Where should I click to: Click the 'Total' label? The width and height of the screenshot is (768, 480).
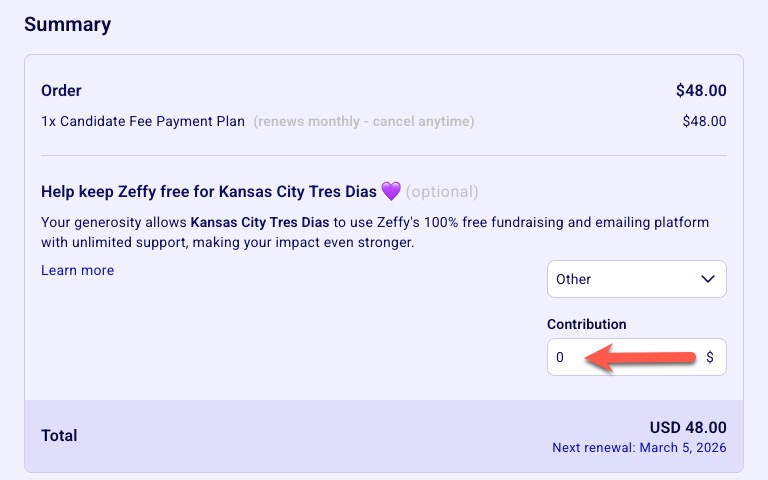point(59,435)
